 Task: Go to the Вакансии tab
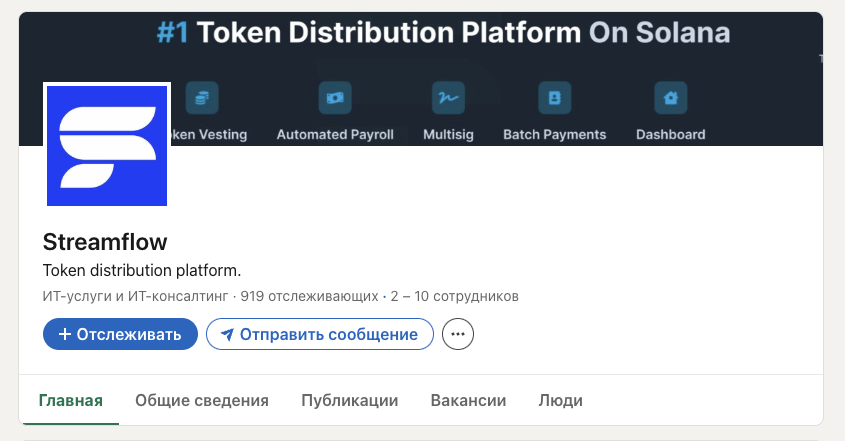click(468, 401)
